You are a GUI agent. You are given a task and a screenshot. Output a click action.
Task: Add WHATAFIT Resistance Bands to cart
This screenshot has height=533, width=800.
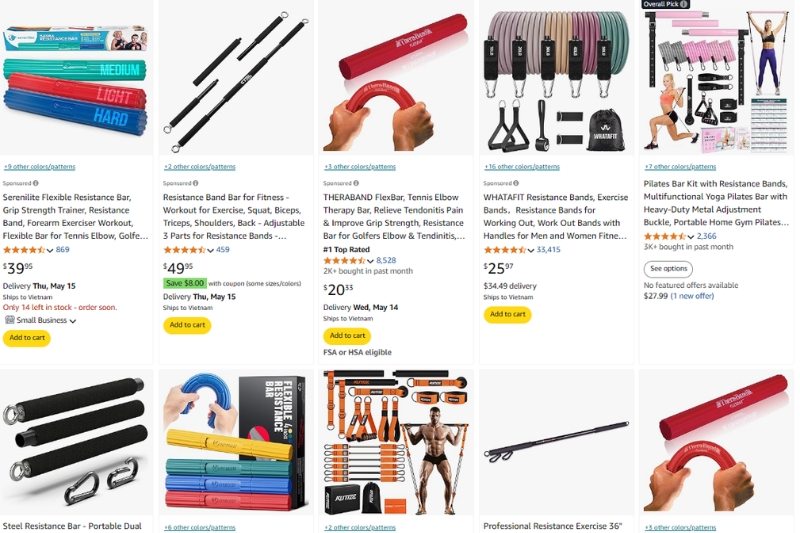click(508, 315)
